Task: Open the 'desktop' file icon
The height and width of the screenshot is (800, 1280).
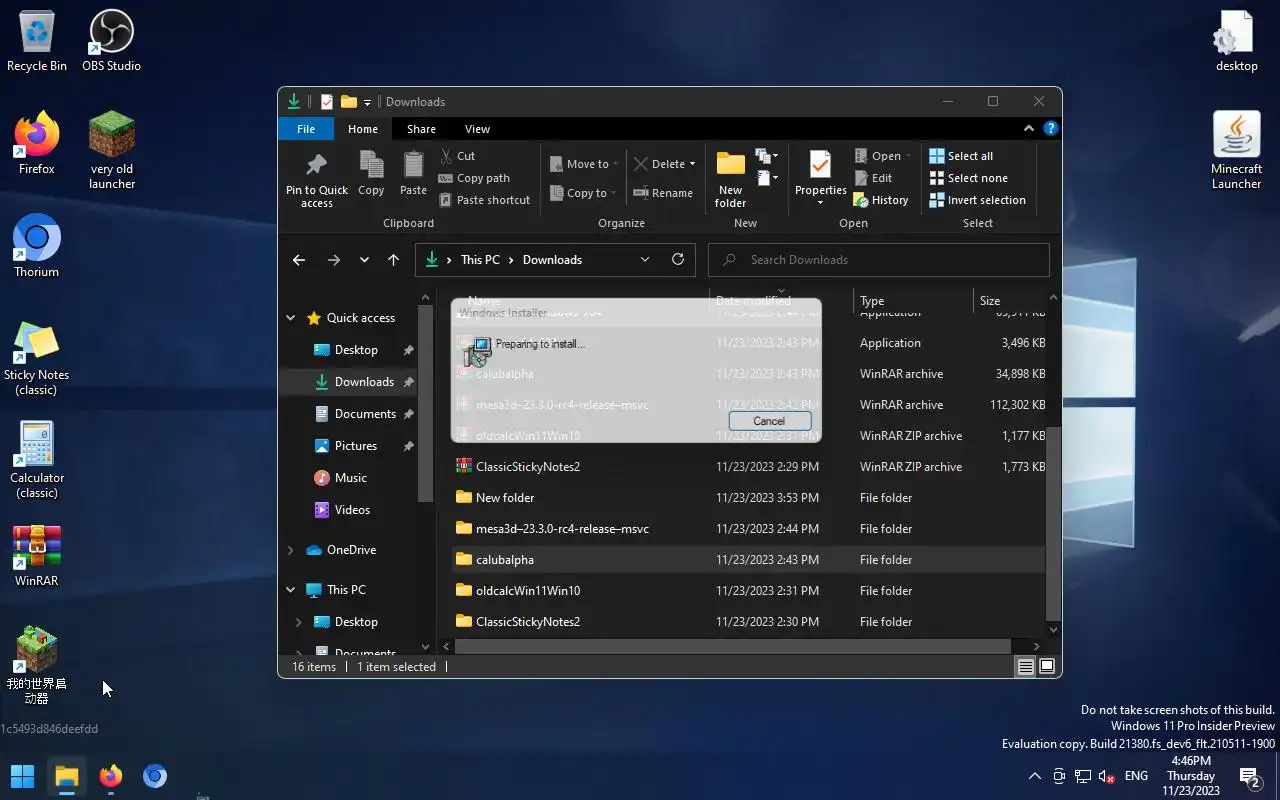Action: click(x=1236, y=41)
